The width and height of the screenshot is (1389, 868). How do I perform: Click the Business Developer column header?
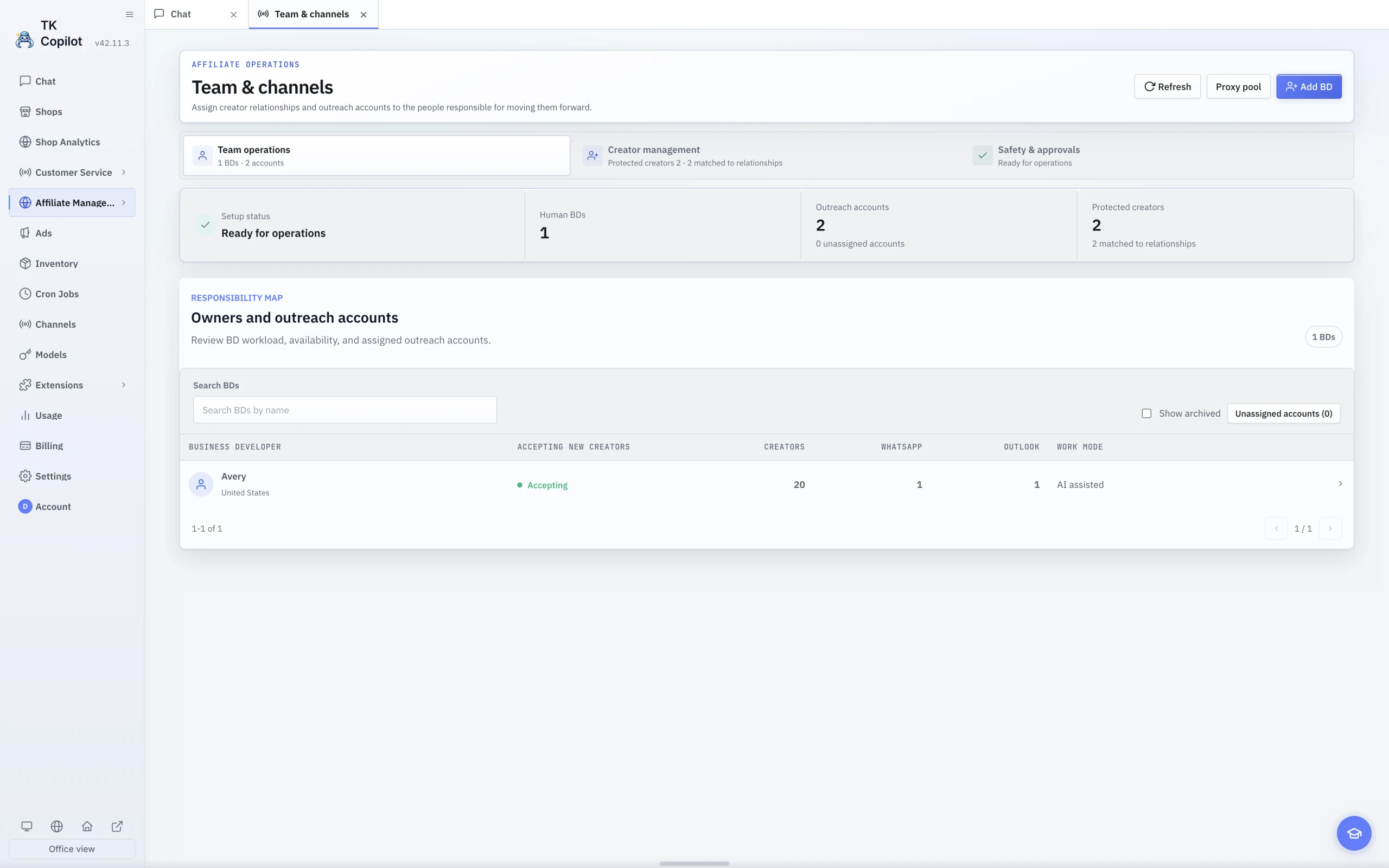235,446
